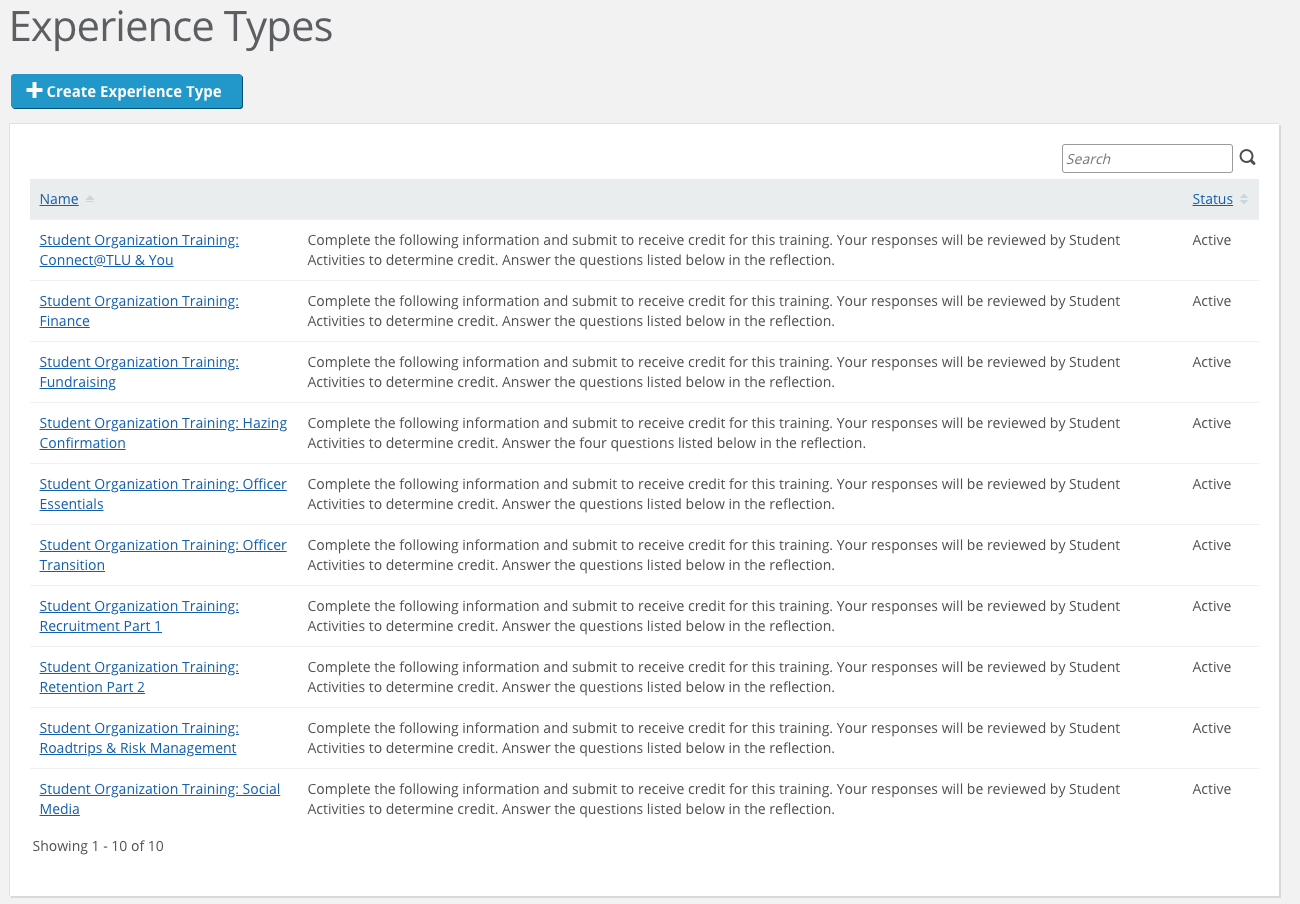Click the Active status in the Social Media row
Screen dimensions: 1300x904
1211,789
